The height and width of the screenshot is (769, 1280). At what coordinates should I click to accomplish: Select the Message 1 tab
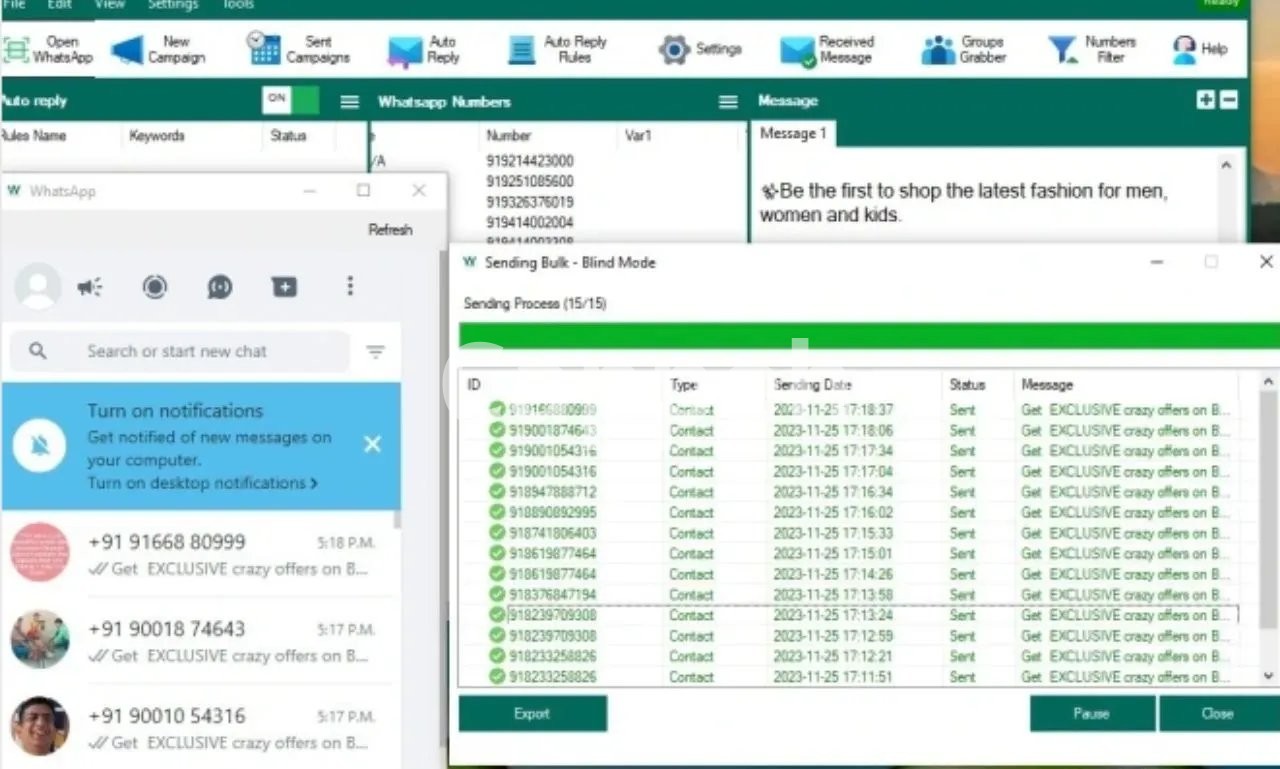(x=793, y=134)
